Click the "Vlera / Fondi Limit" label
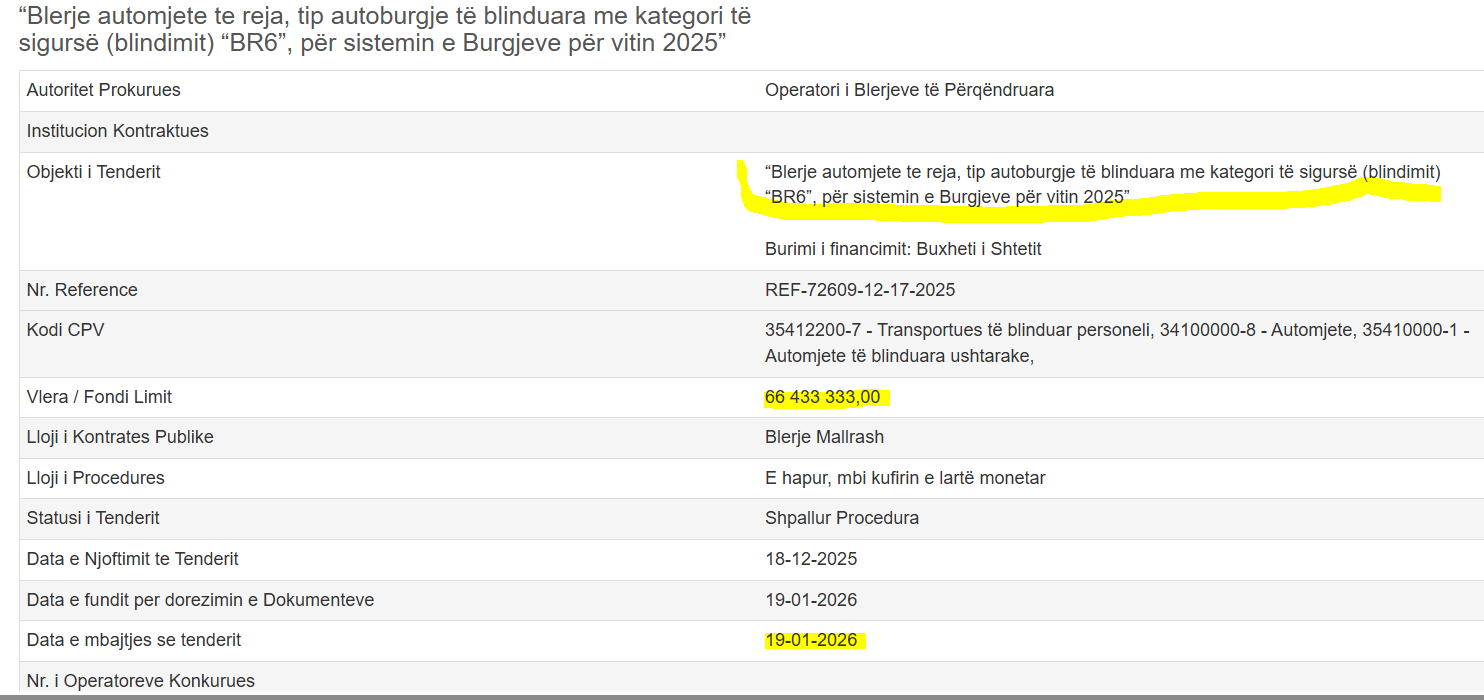 pos(99,397)
